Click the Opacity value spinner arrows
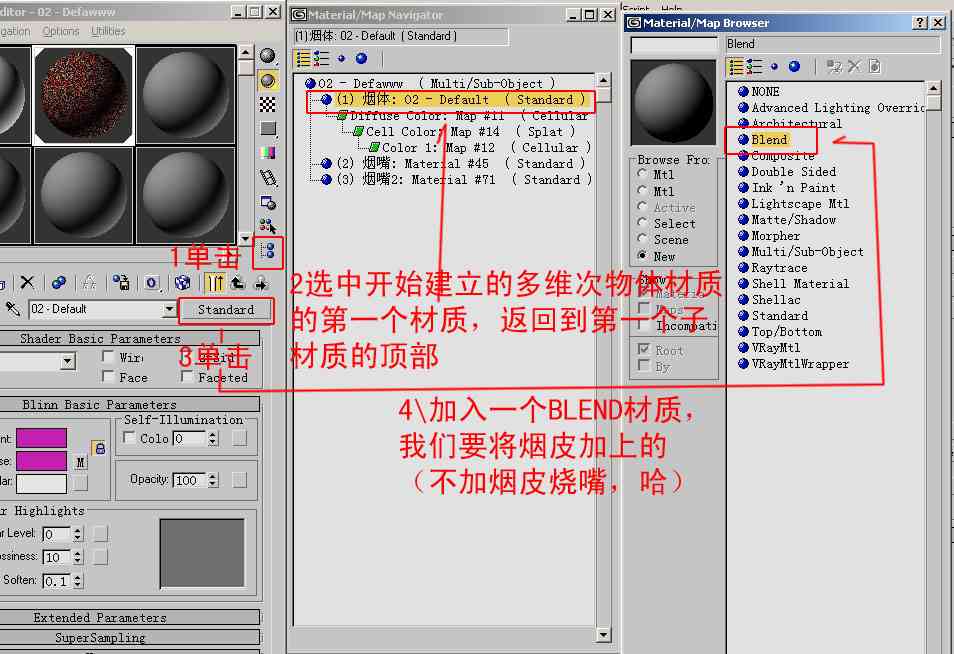The width and height of the screenshot is (954, 654). [x=212, y=480]
